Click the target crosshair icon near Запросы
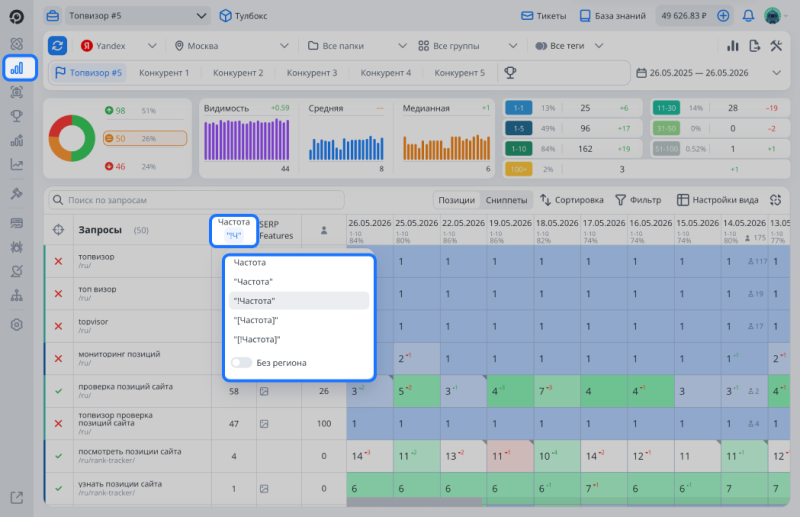 pos(59,230)
